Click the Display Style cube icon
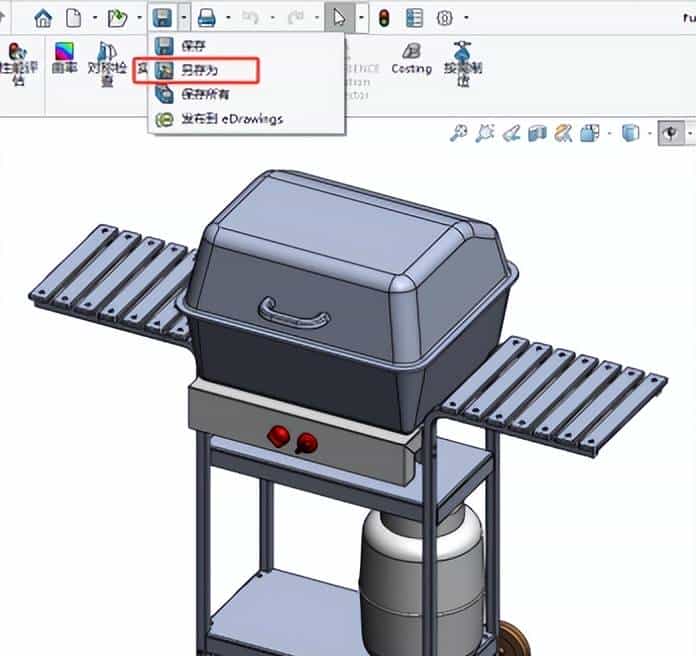696x656 pixels. [631, 133]
